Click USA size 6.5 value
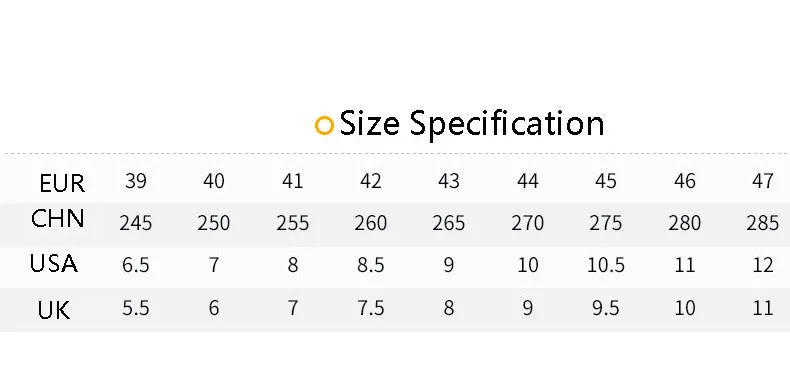Viewport: 790px width, 369px height. click(x=136, y=265)
